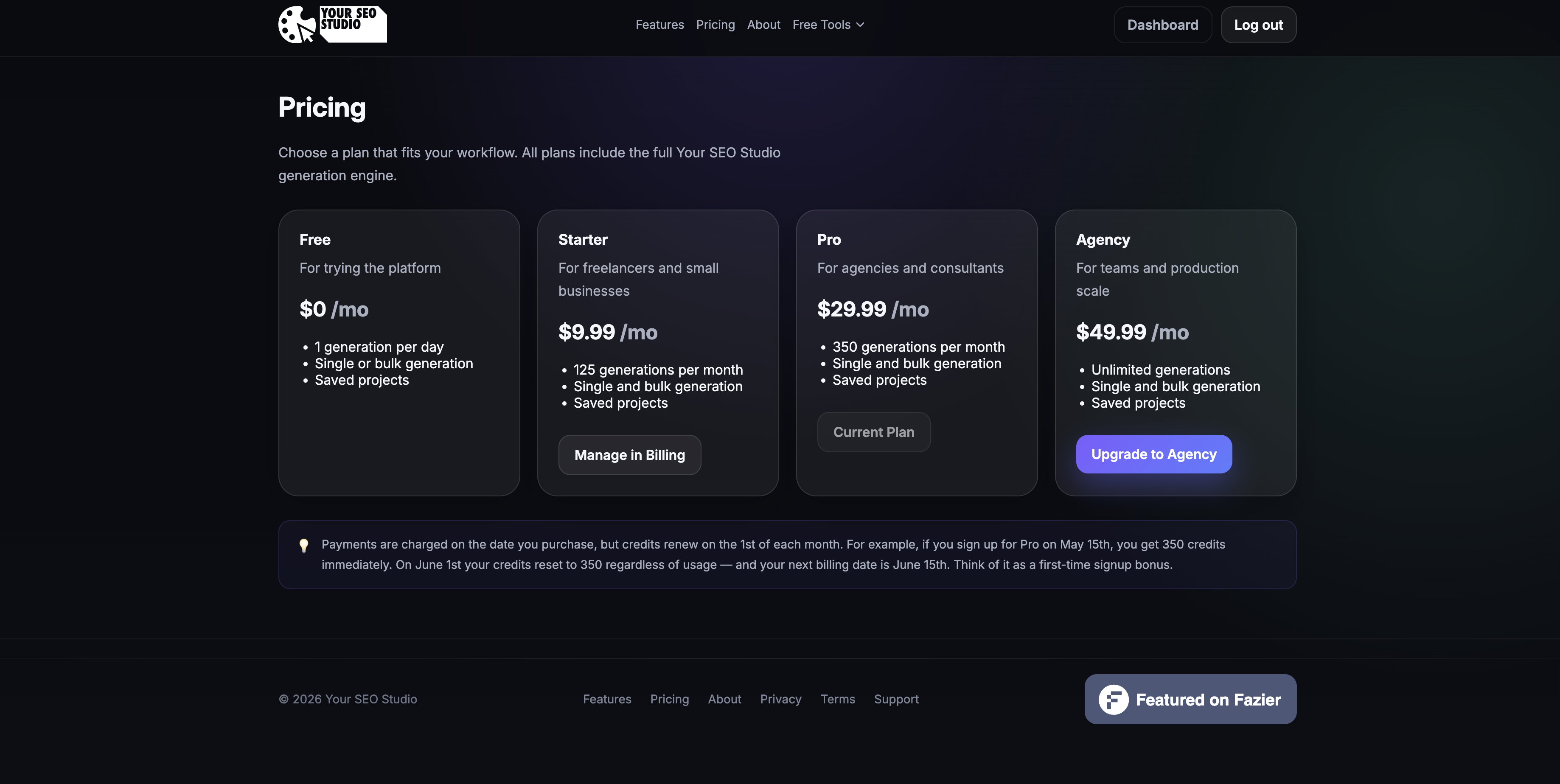Click Manage in Billing on Starter plan

click(629, 455)
